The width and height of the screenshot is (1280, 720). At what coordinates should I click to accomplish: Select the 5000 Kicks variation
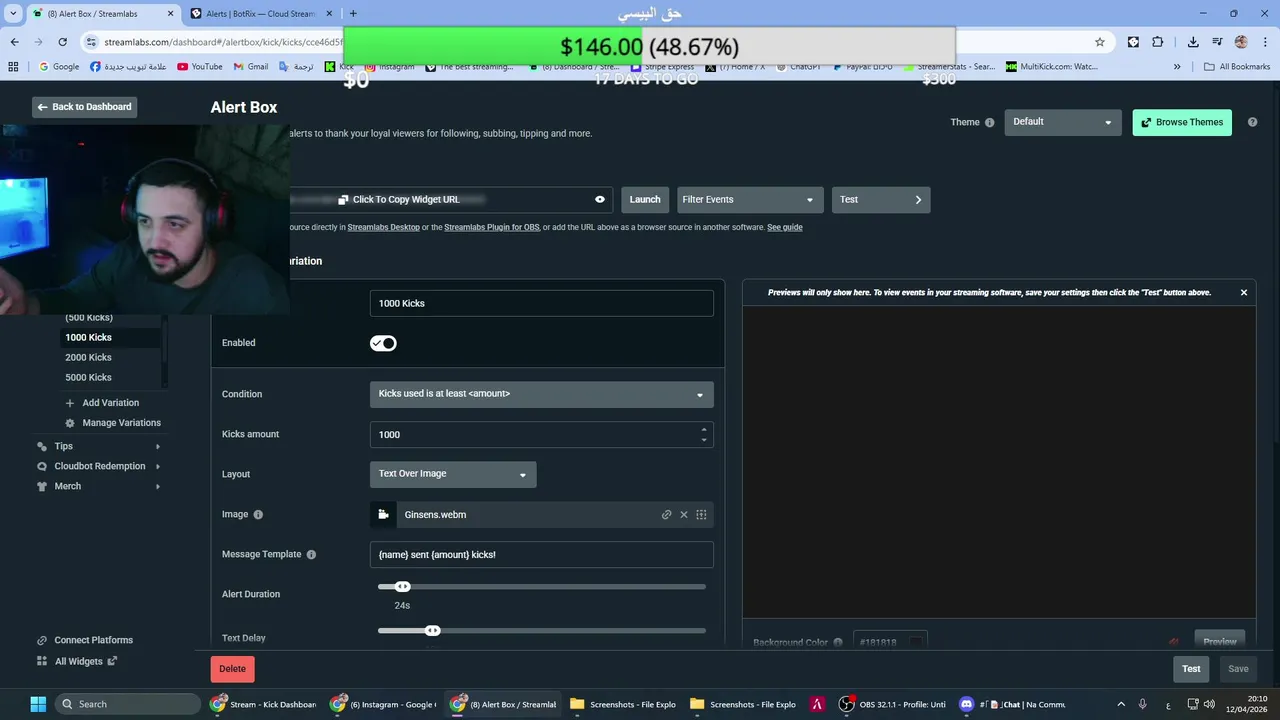pyautogui.click(x=88, y=377)
